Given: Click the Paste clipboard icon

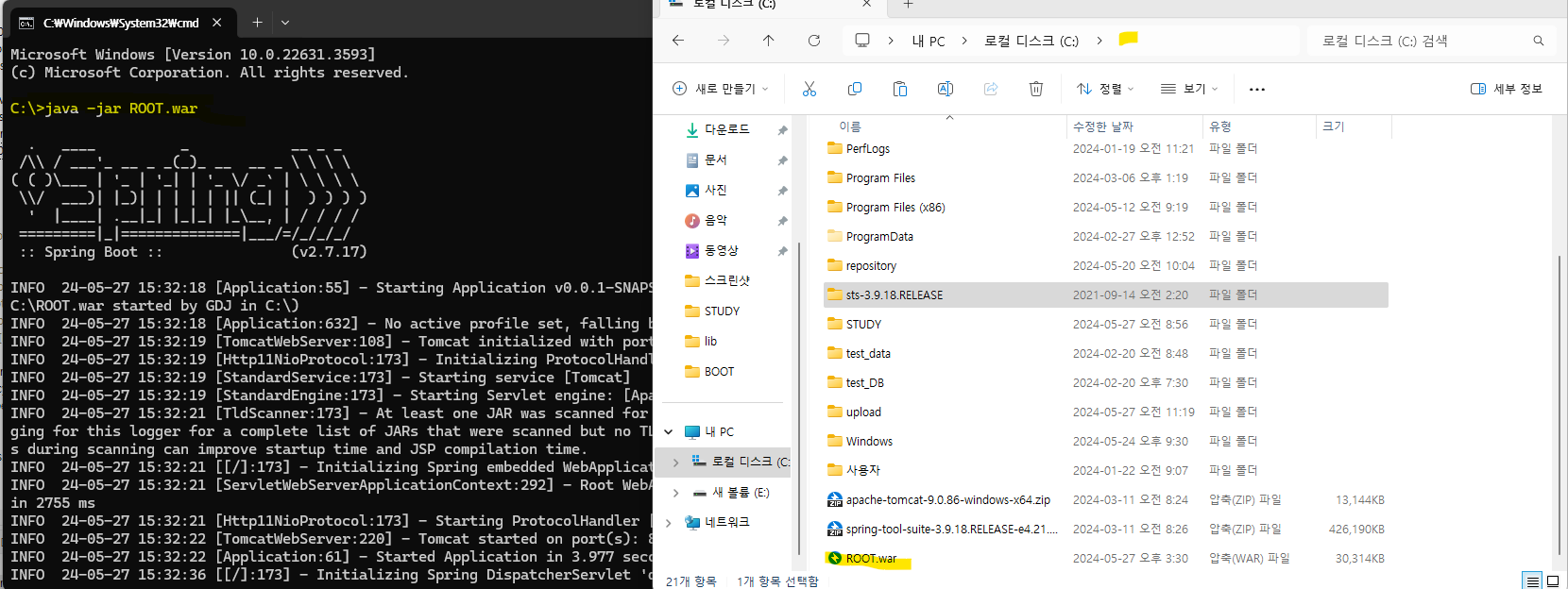Looking at the screenshot, I should pos(900,89).
